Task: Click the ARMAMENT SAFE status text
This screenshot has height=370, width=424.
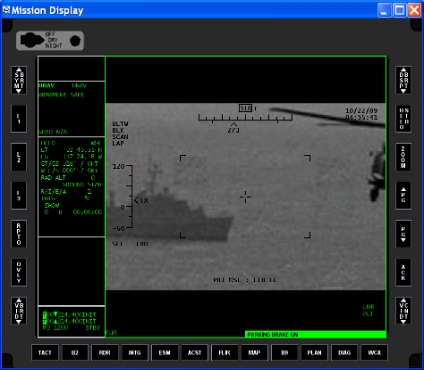Action: pos(61,95)
